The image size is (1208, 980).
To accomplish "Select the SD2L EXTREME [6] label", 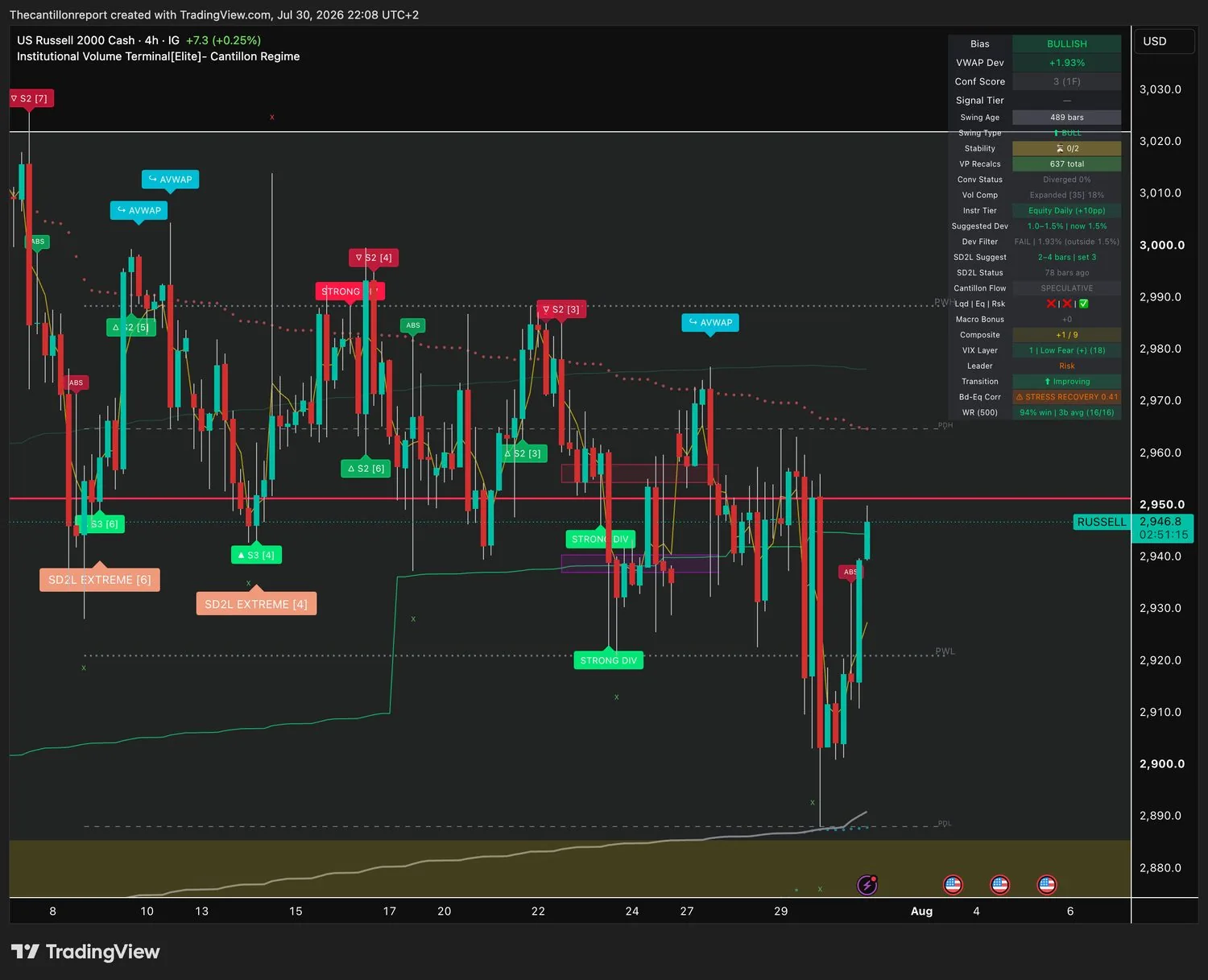I will point(100,580).
